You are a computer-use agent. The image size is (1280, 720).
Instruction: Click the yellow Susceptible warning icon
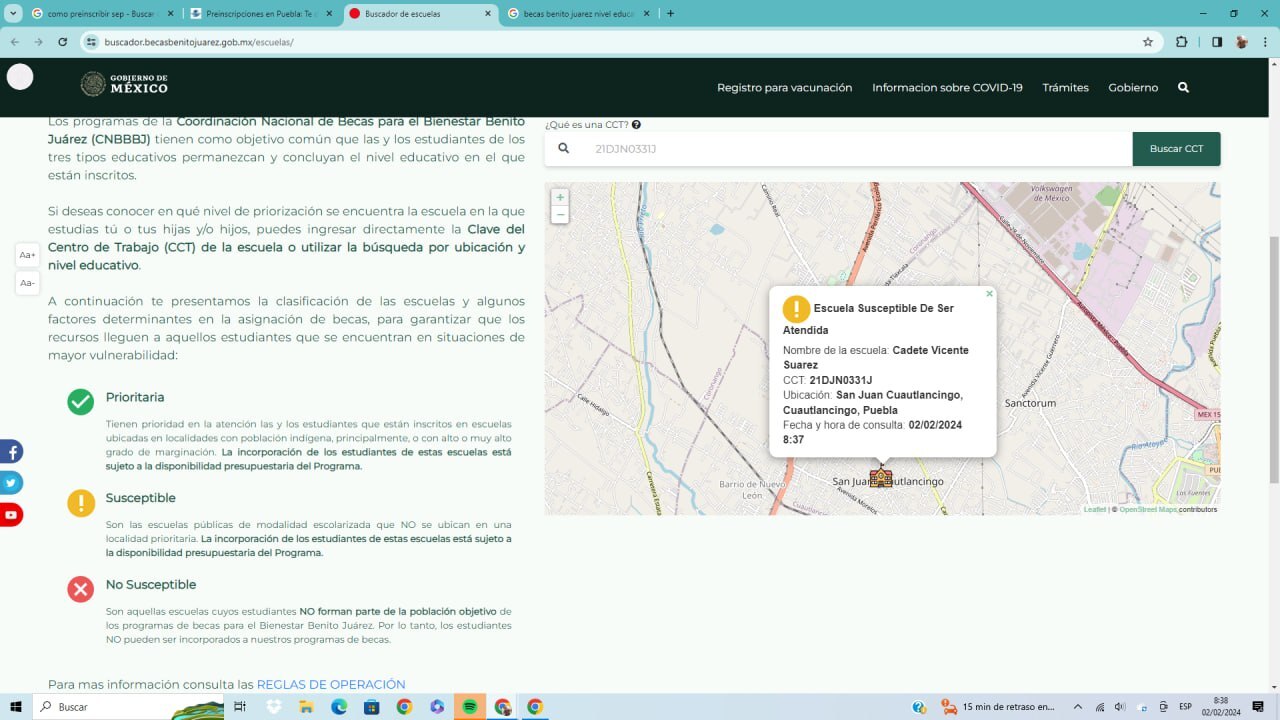(81, 503)
